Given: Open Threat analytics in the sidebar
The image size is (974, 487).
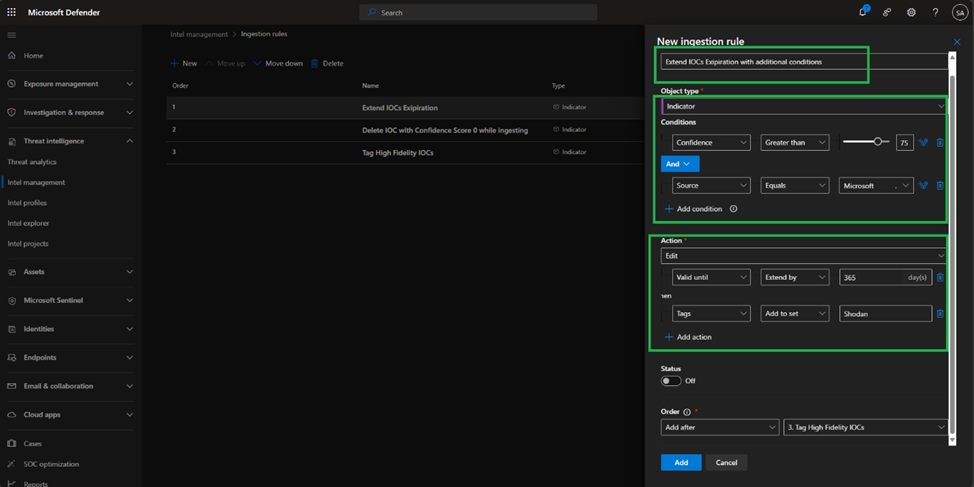Looking at the screenshot, I should pyautogui.click(x=32, y=162).
